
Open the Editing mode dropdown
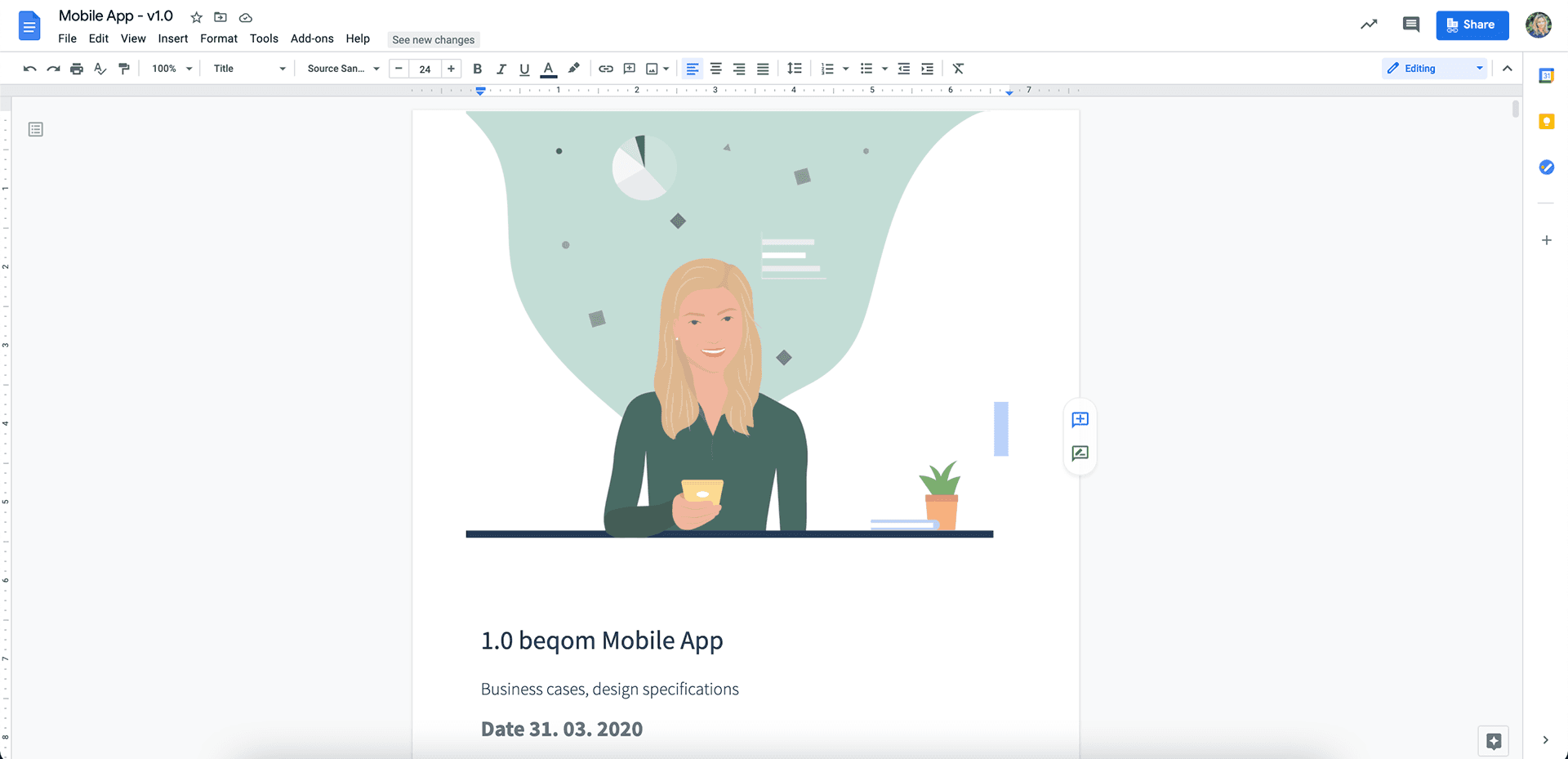coord(1435,69)
